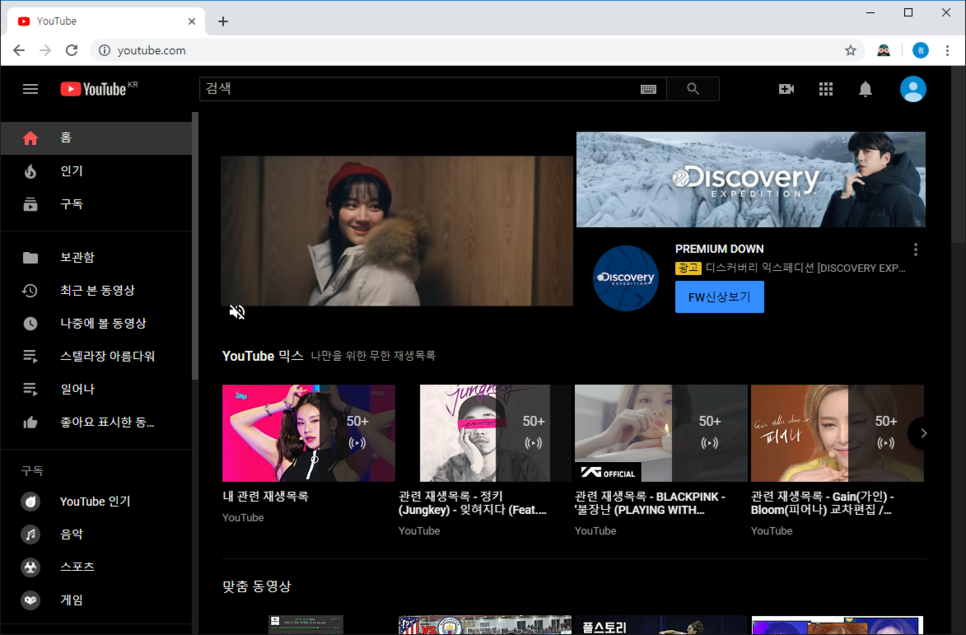Image resolution: width=966 pixels, height=635 pixels.
Task: Click the 정키 (Jungkey) mix title
Action: point(473,503)
